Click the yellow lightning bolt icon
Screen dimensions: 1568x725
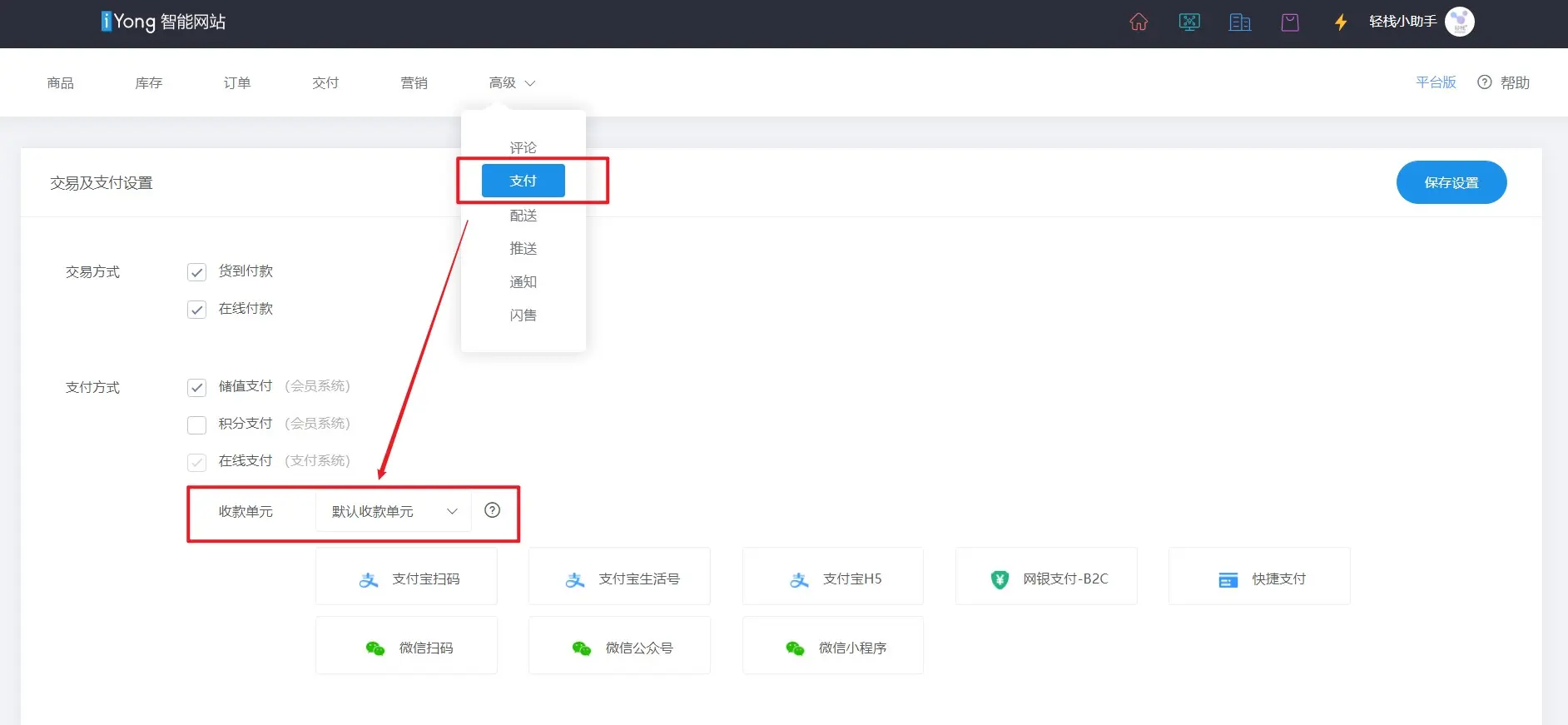(x=1340, y=22)
